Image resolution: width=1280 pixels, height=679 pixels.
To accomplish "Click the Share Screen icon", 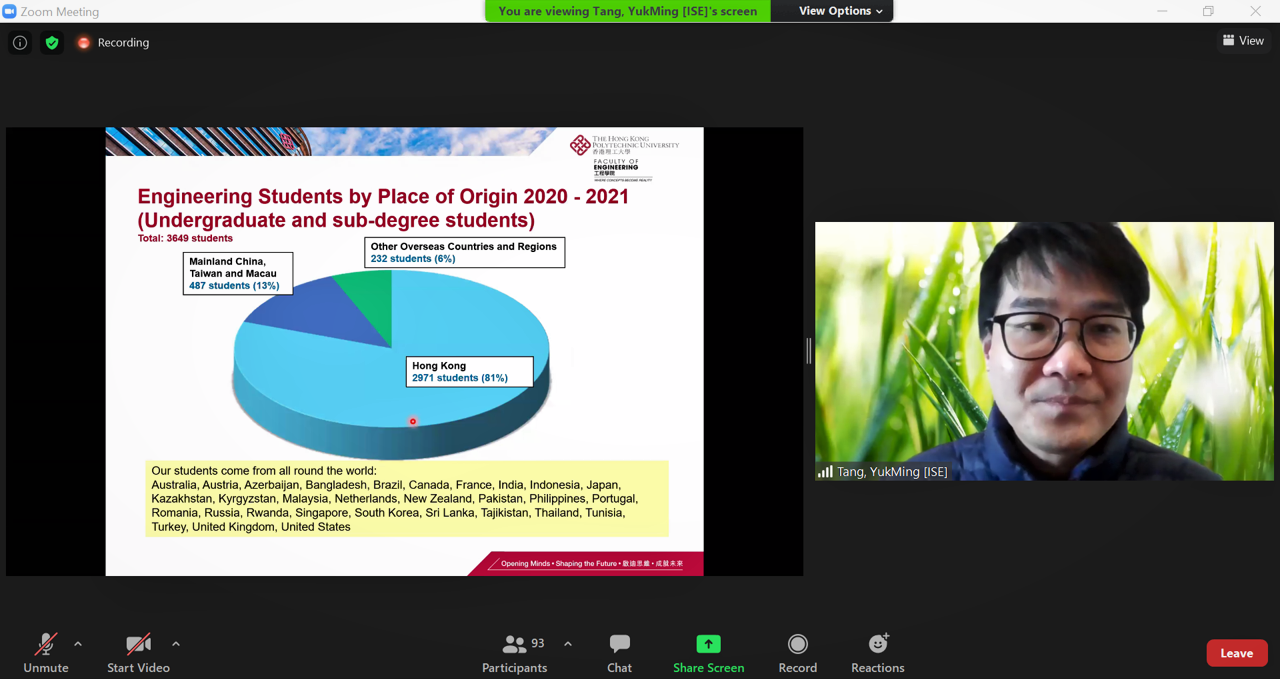I will coord(708,645).
